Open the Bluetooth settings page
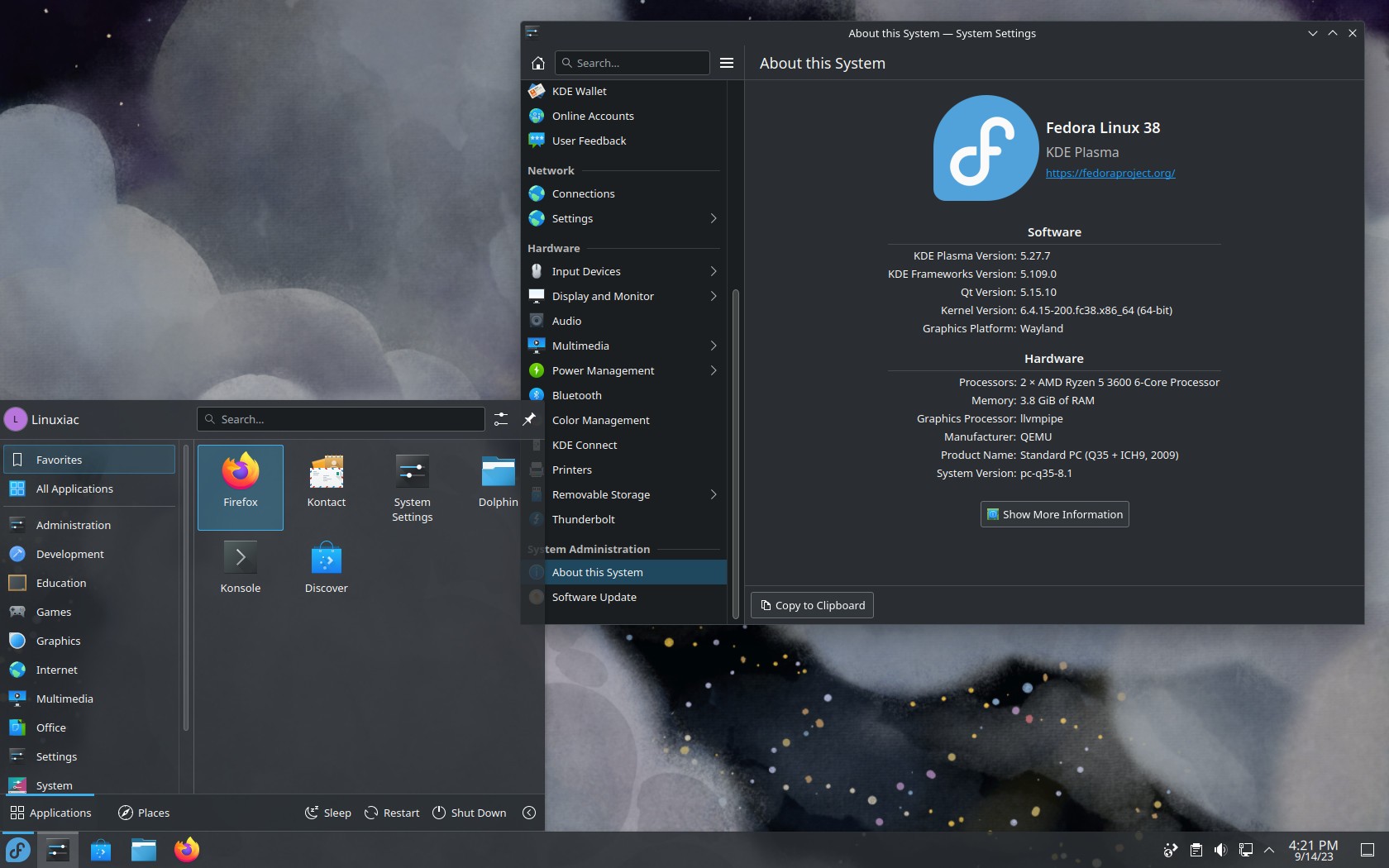The image size is (1389, 868). (x=575, y=395)
